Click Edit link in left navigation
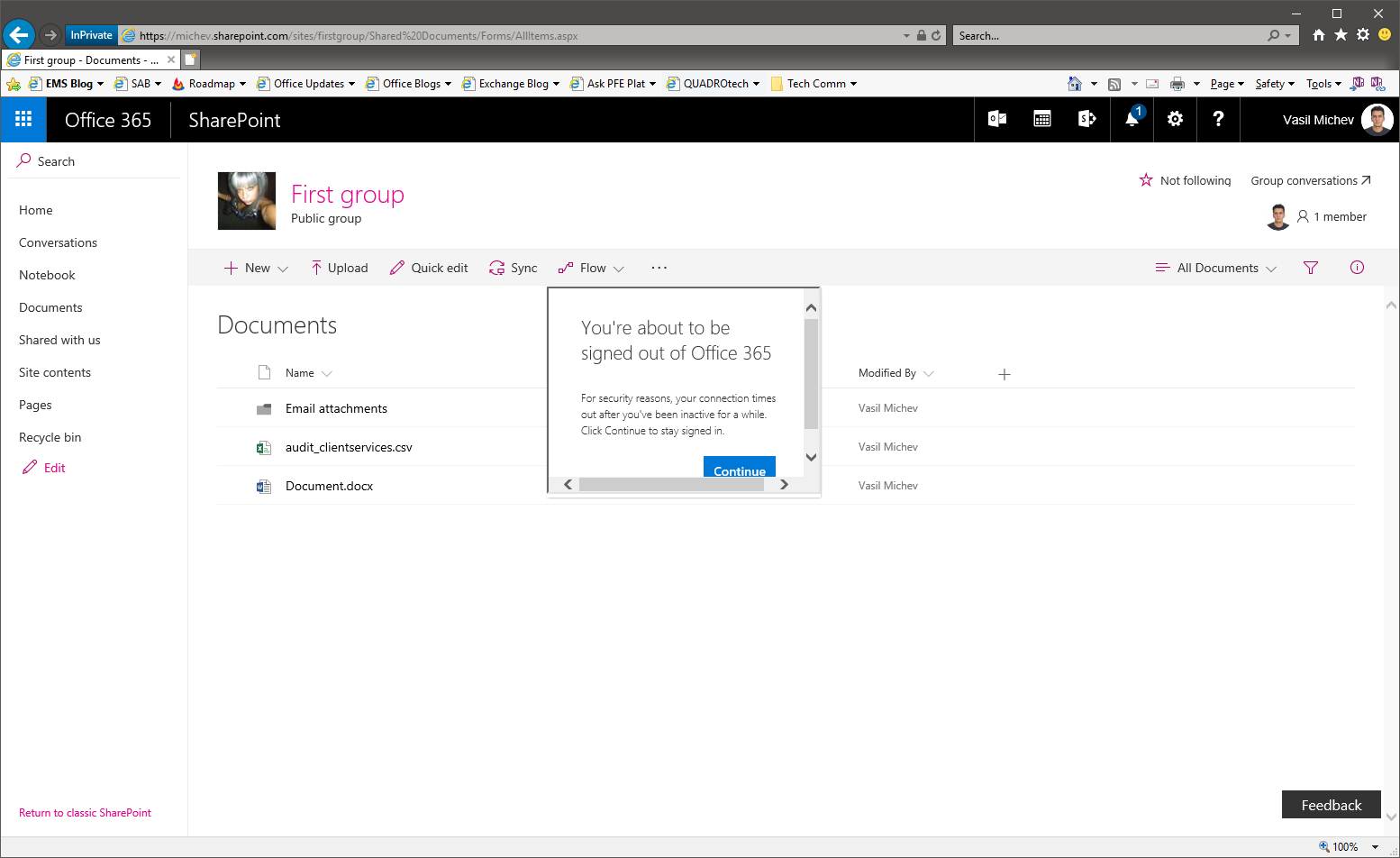This screenshot has height=858, width=1400. 44,468
